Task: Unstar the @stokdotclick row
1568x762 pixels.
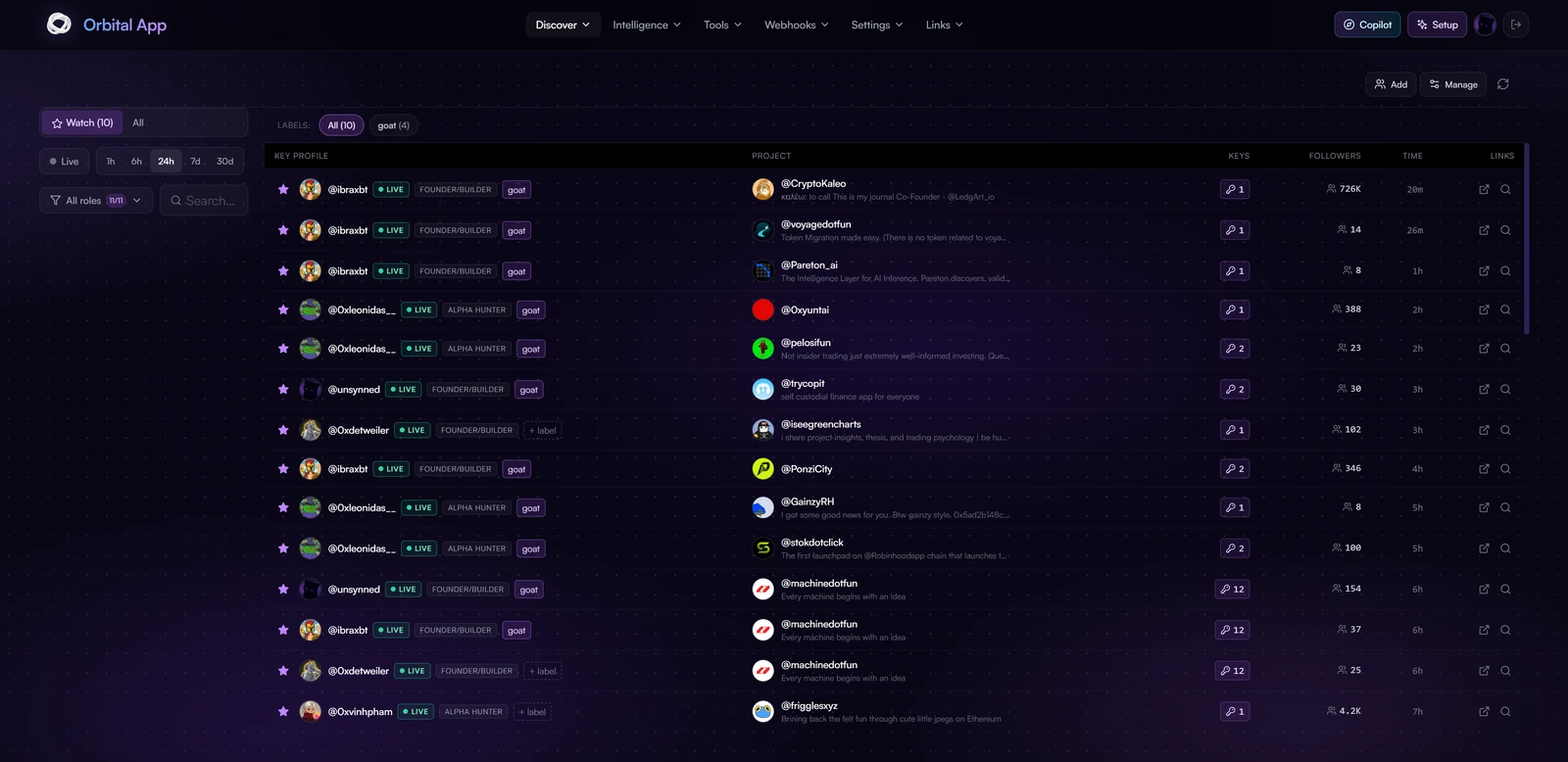Action: [283, 548]
